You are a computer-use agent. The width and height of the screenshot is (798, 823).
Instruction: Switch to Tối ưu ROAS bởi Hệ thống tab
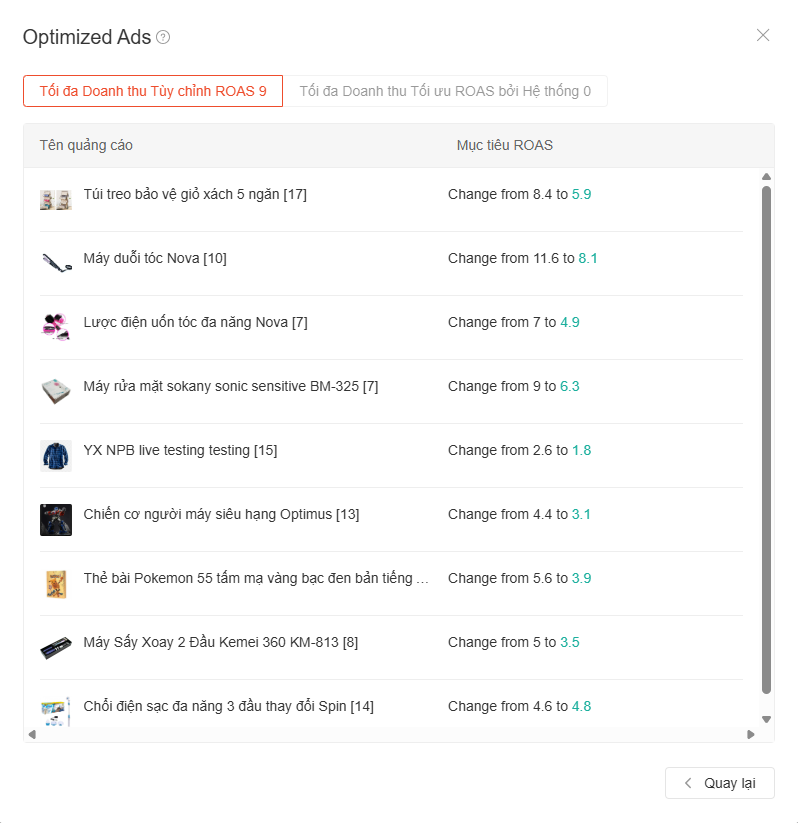(445, 91)
